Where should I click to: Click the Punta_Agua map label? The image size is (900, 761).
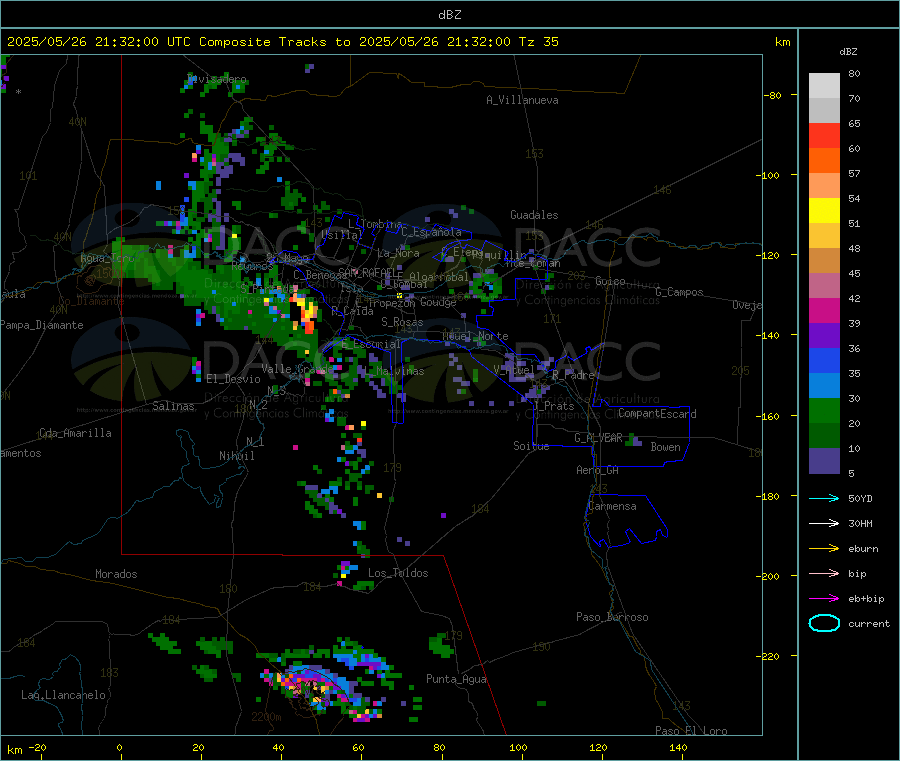point(456,679)
